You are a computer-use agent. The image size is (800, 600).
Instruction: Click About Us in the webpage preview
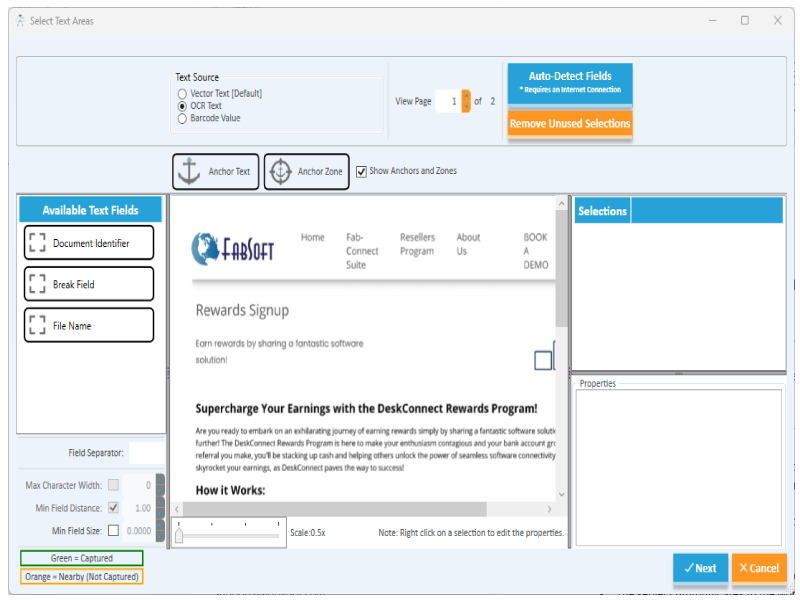[468, 243]
